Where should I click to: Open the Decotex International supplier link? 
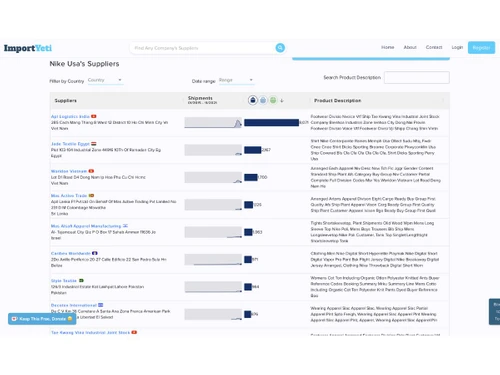coord(74,305)
